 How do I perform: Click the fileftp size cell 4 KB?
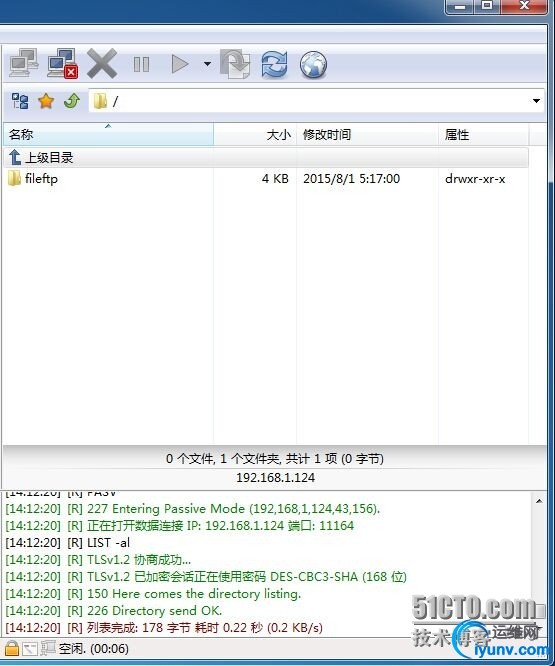click(275, 178)
